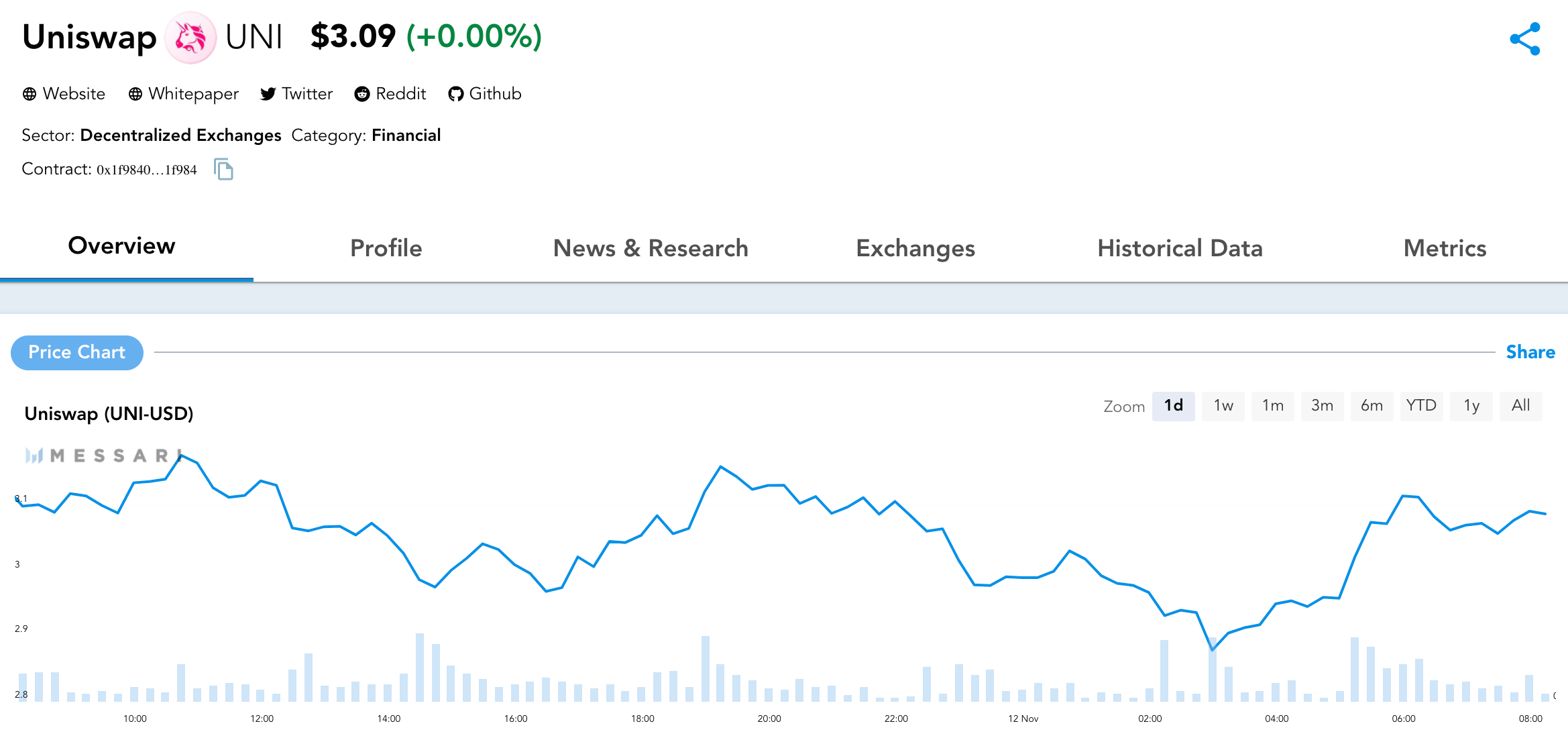This screenshot has width=1568, height=742.
Task: Click the tallest volume bar near 14:00
Action: coord(420,668)
